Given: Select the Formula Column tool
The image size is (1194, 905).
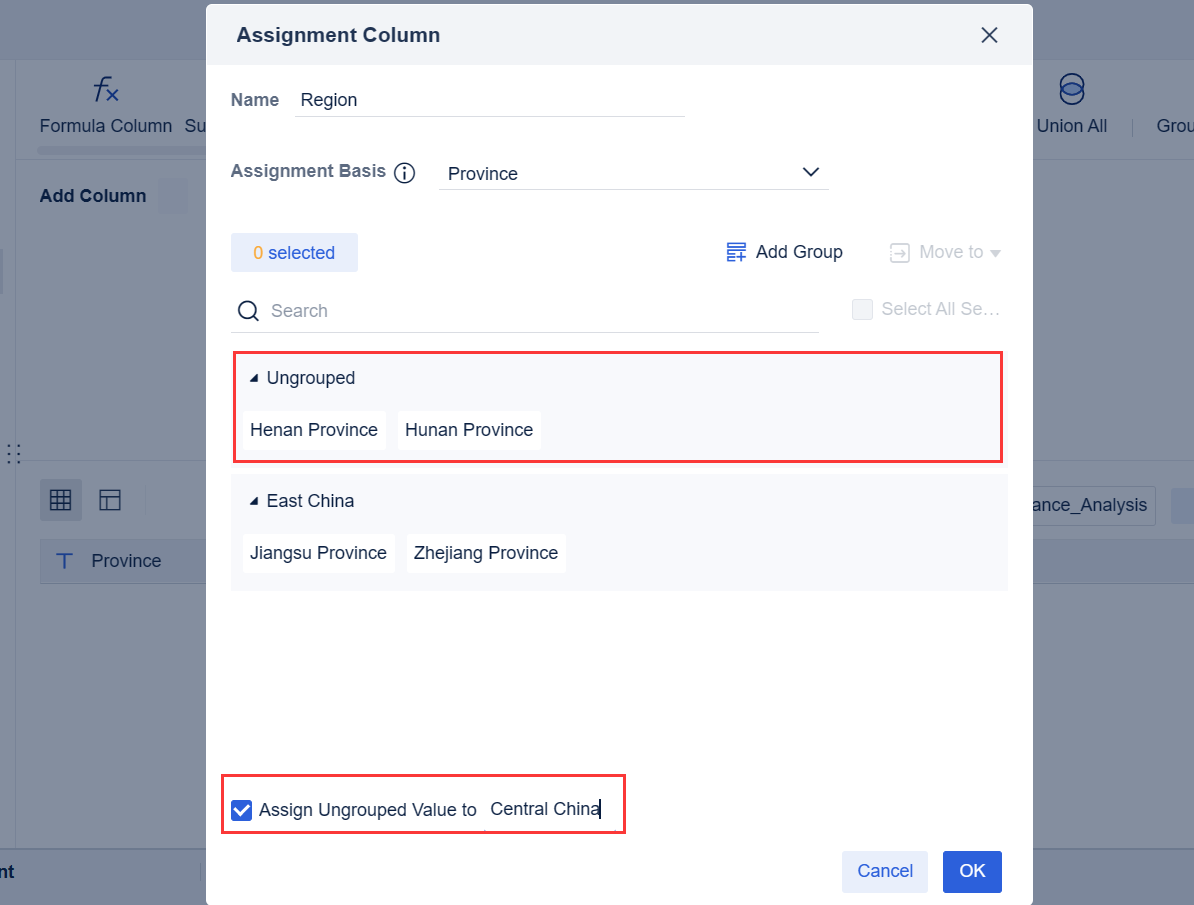Looking at the screenshot, I should click(105, 107).
